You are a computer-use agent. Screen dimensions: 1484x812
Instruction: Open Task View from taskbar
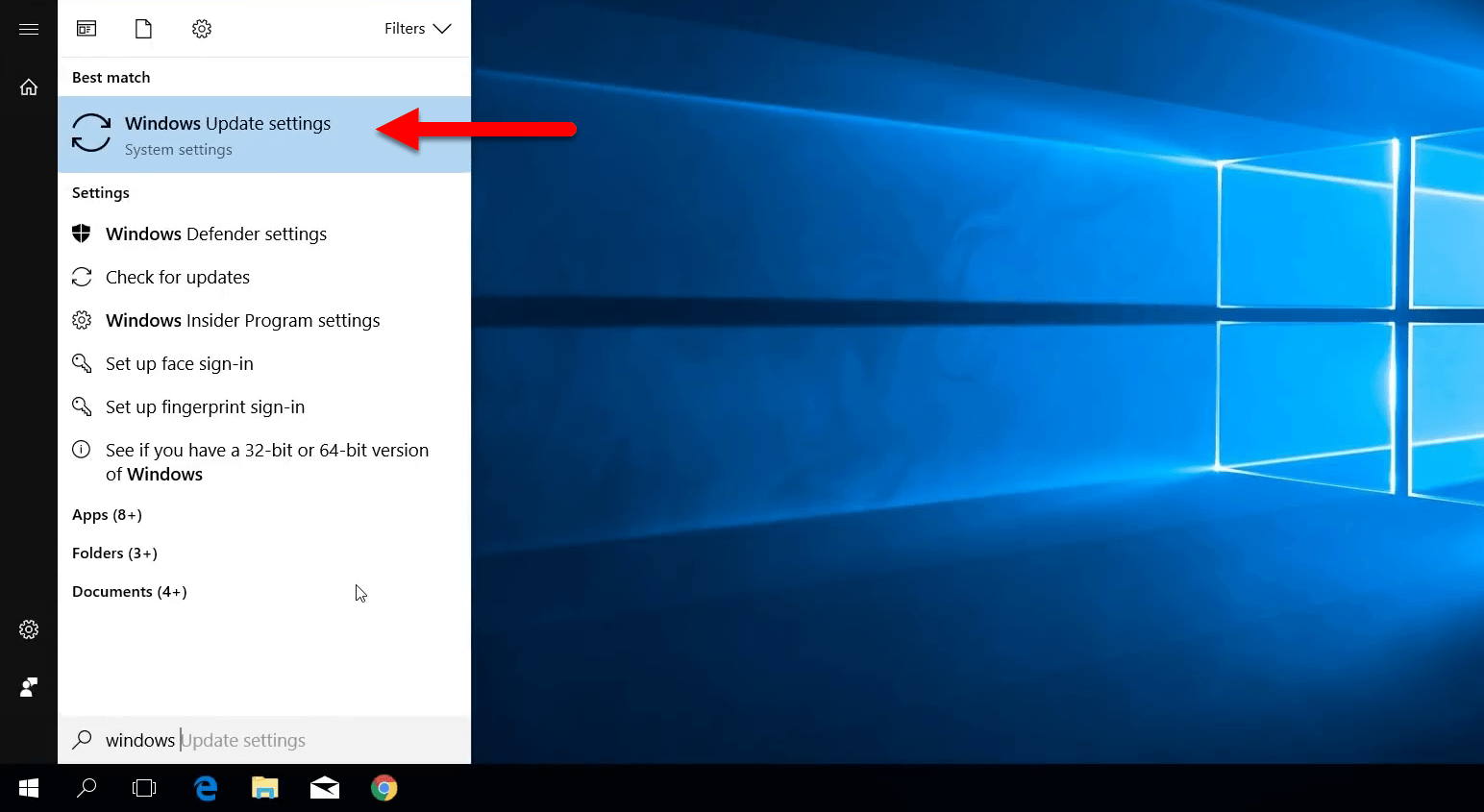tap(144, 788)
